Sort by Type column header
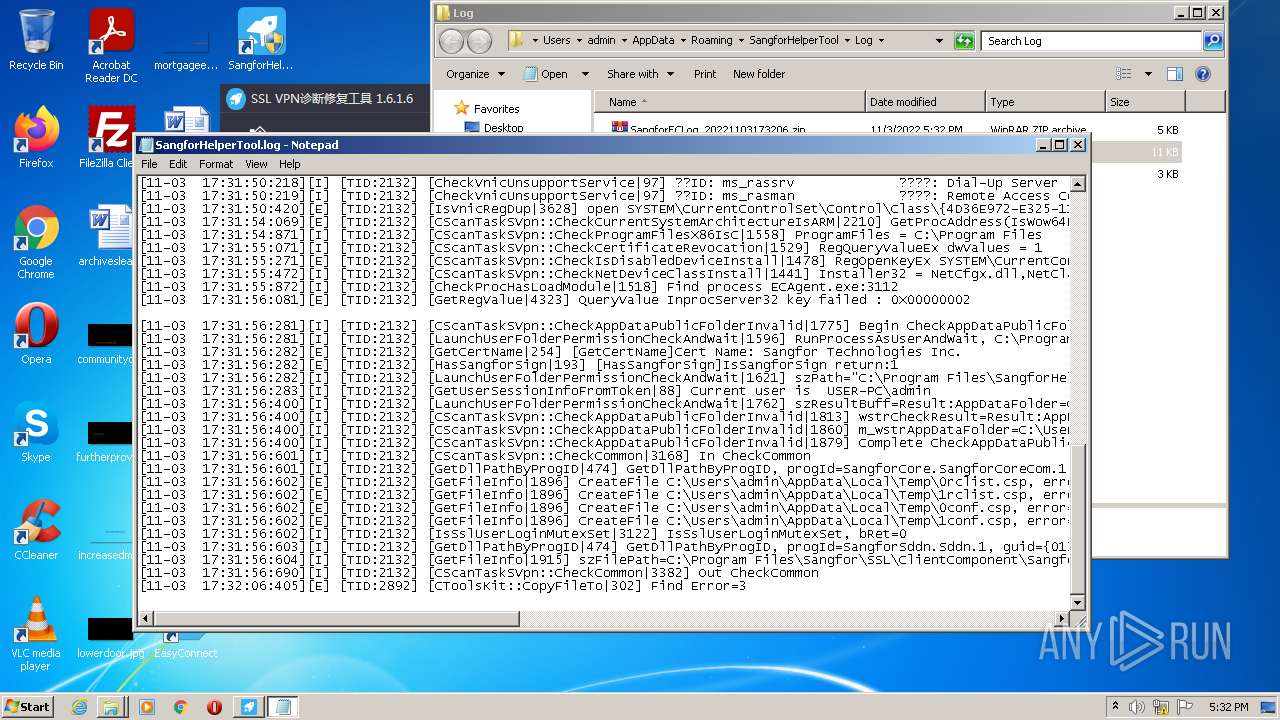The width and height of the screenshot is (1280, 720). 1045,102
